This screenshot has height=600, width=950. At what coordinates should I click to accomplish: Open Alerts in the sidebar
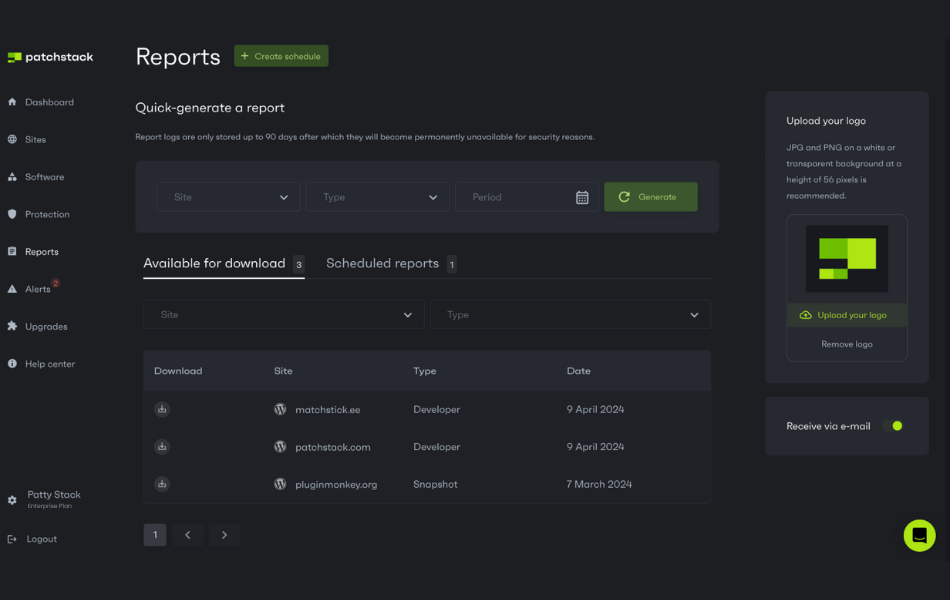[38, 289]
